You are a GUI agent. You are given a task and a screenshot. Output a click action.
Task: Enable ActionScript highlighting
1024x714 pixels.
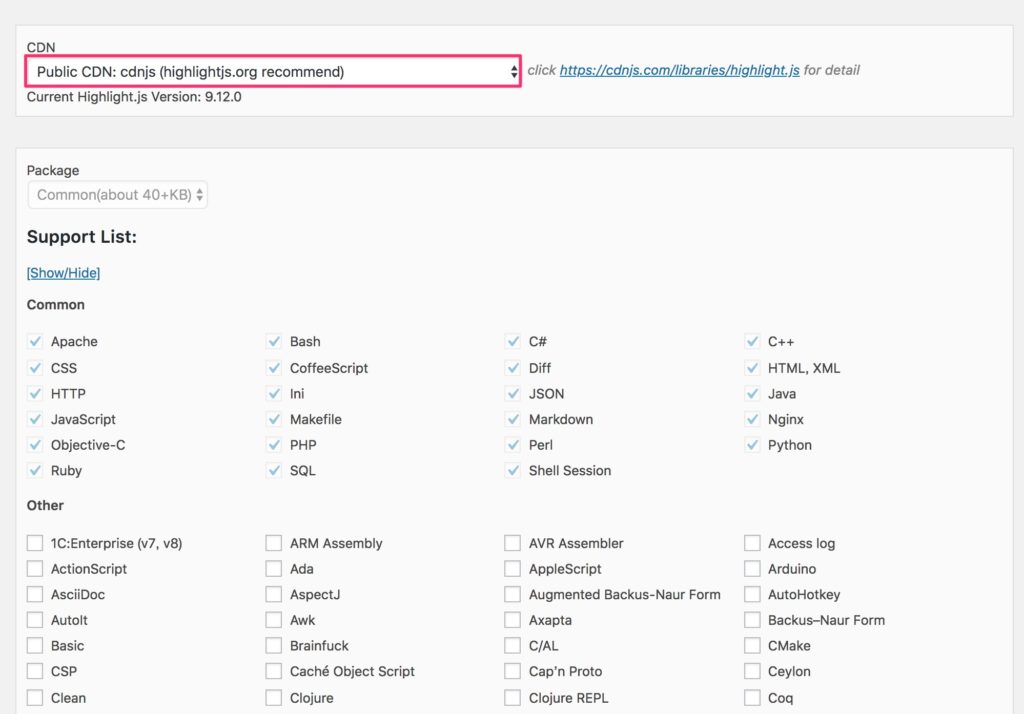coord(34,568)
